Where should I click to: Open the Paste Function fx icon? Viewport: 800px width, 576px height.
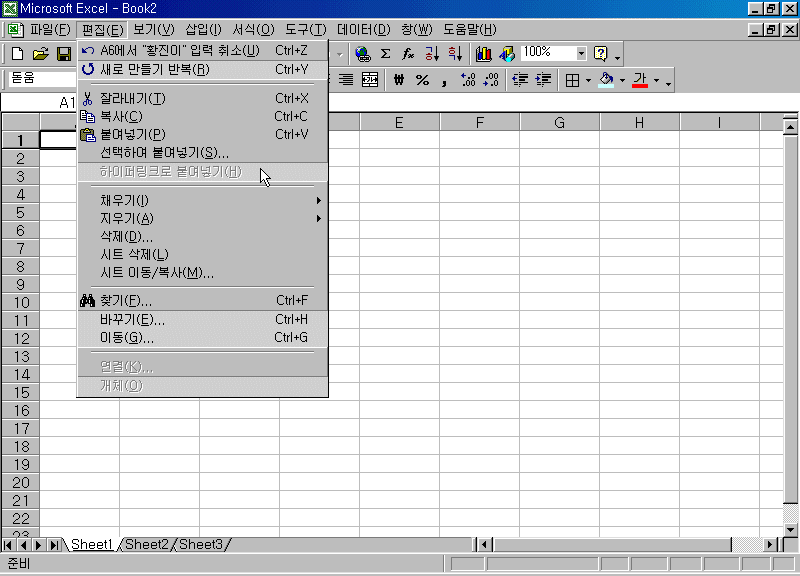[x=408, y=54]
